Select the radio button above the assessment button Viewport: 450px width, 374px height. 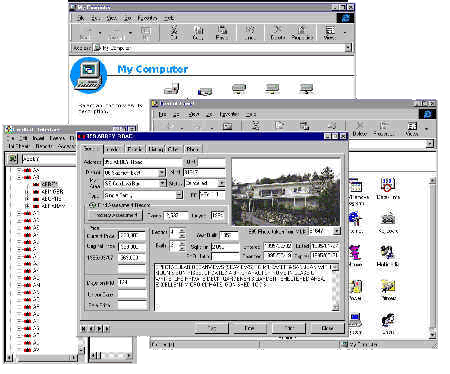pos(92,205)
